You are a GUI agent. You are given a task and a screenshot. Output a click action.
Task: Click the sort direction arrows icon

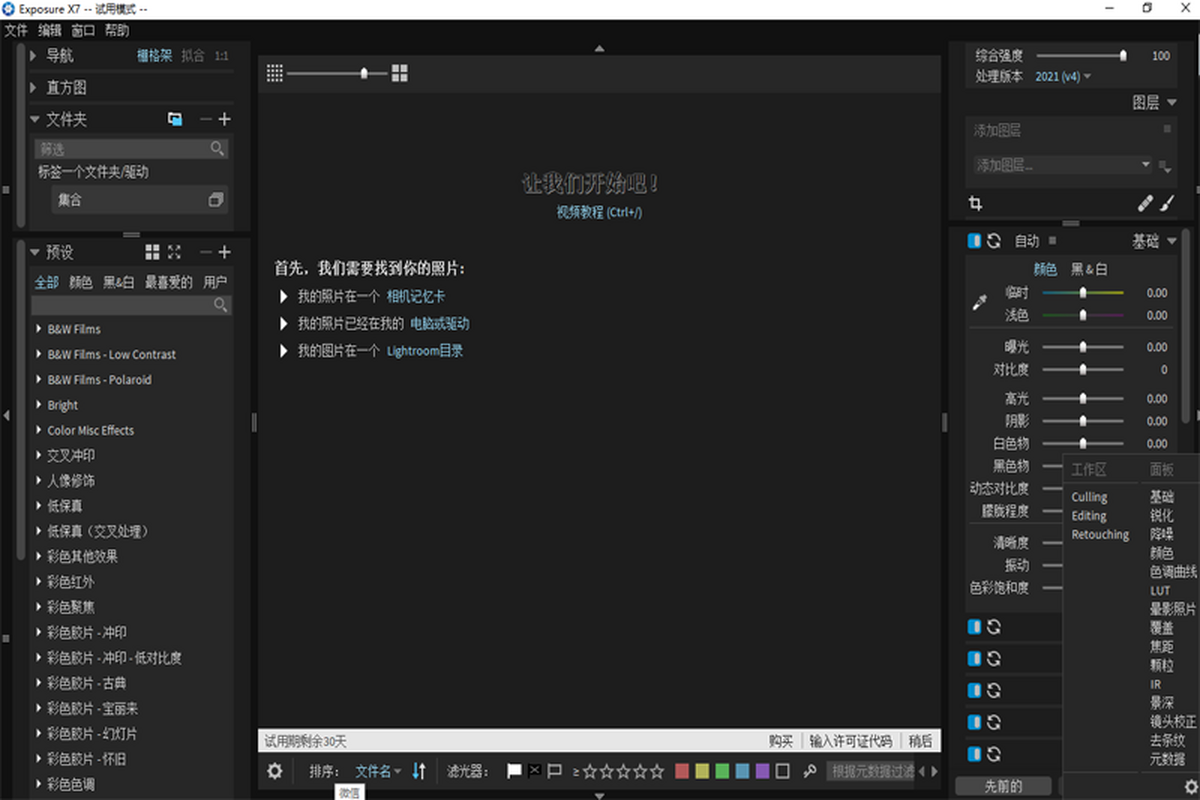pyautogui.click(x=419, y=771)
